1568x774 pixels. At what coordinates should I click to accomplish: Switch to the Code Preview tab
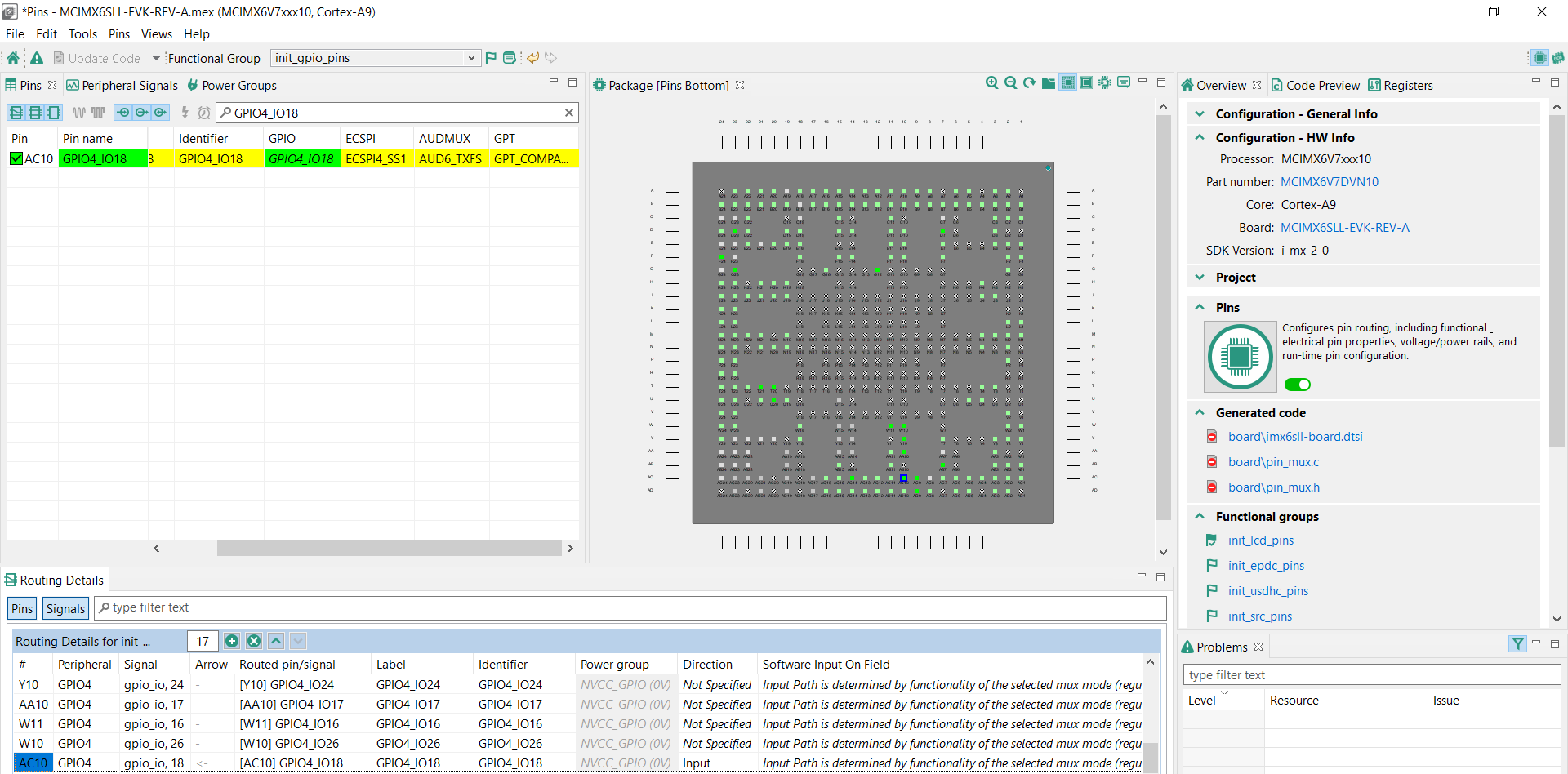pyautogui.click(x=1315, y=85)
